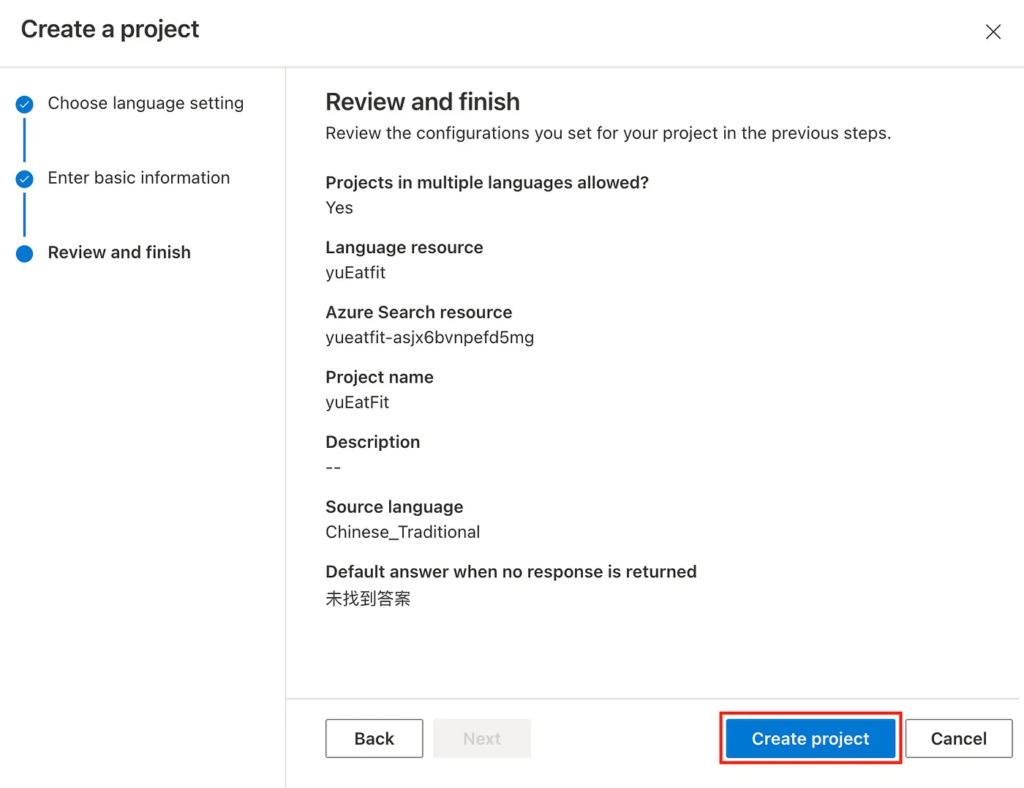Click the blue circle for Review and finish step
The height and width of the screenshot is (788, 1024).
[25, 253]
